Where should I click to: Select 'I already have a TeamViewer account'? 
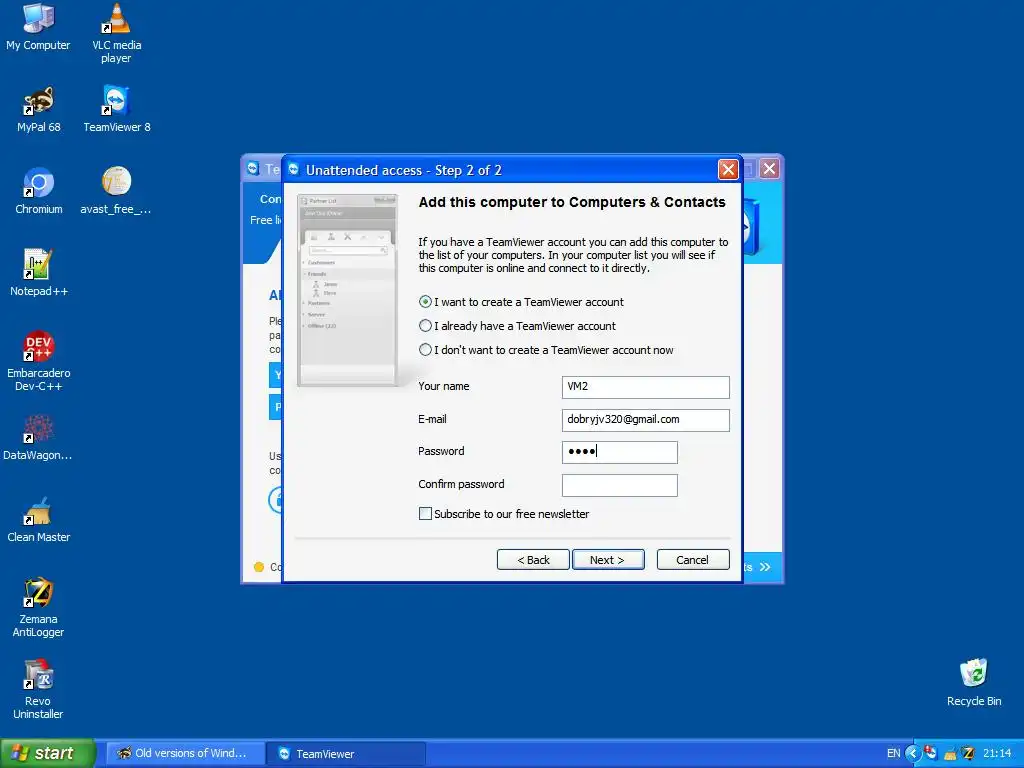(x=517, y=326)
